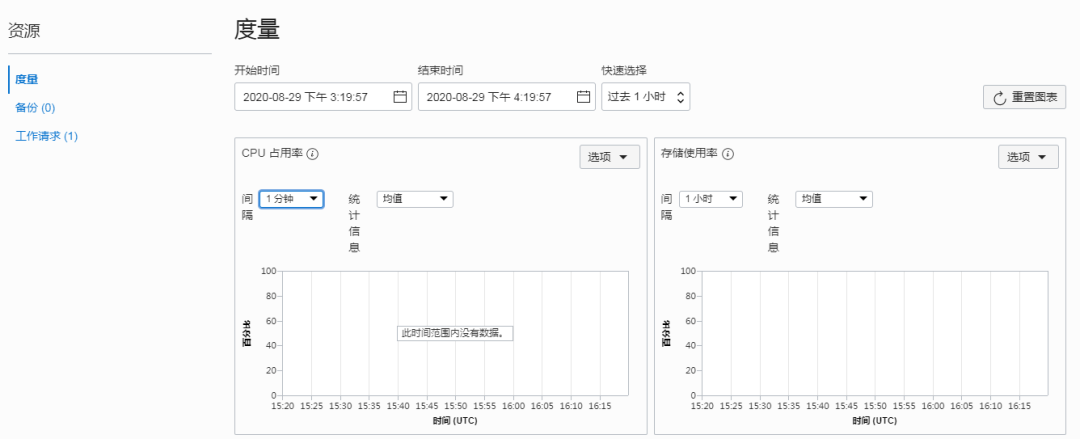
Task: Click the 时间 (UTC) axis label under storage chart
Action: 875,420
